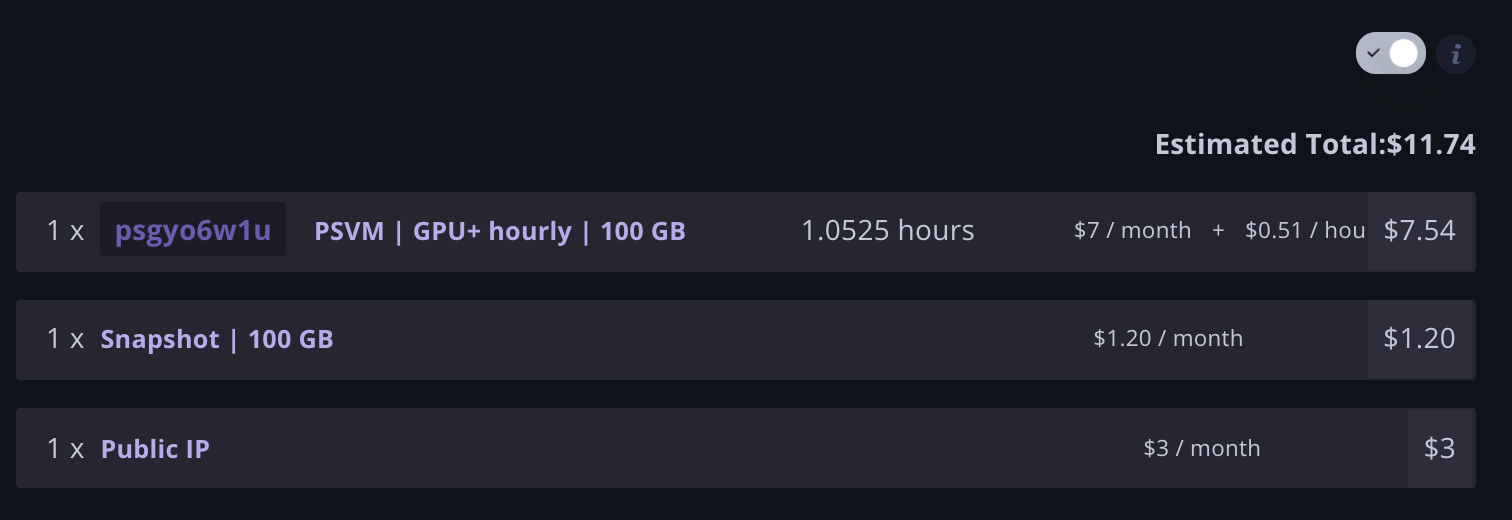This screenshot has height=520, width=1512.
Task: Click the $1.20 subtotal cell
Action: pyautogui.click(x=1420, y=339)
